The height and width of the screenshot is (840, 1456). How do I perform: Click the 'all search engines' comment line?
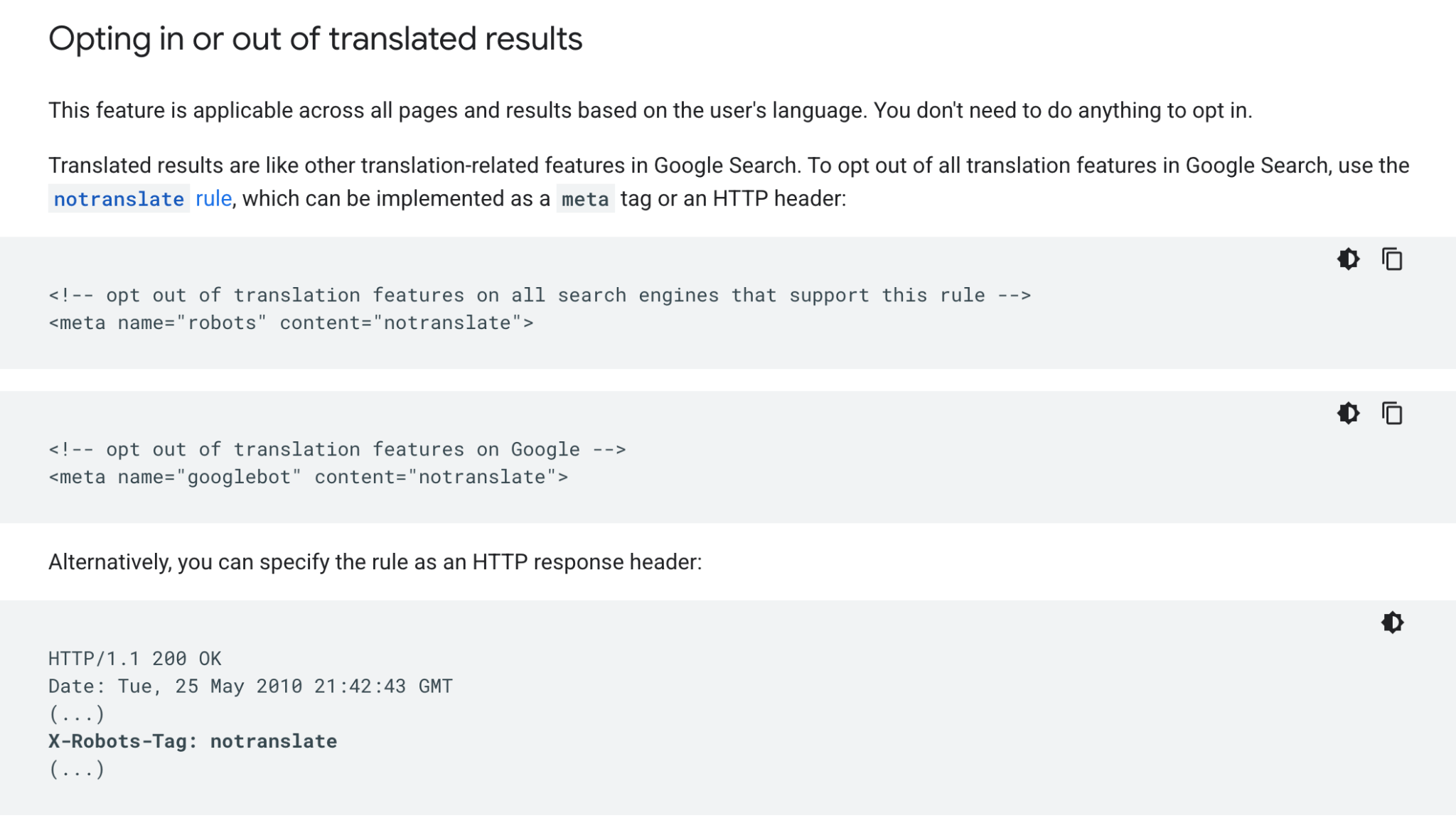539,295
